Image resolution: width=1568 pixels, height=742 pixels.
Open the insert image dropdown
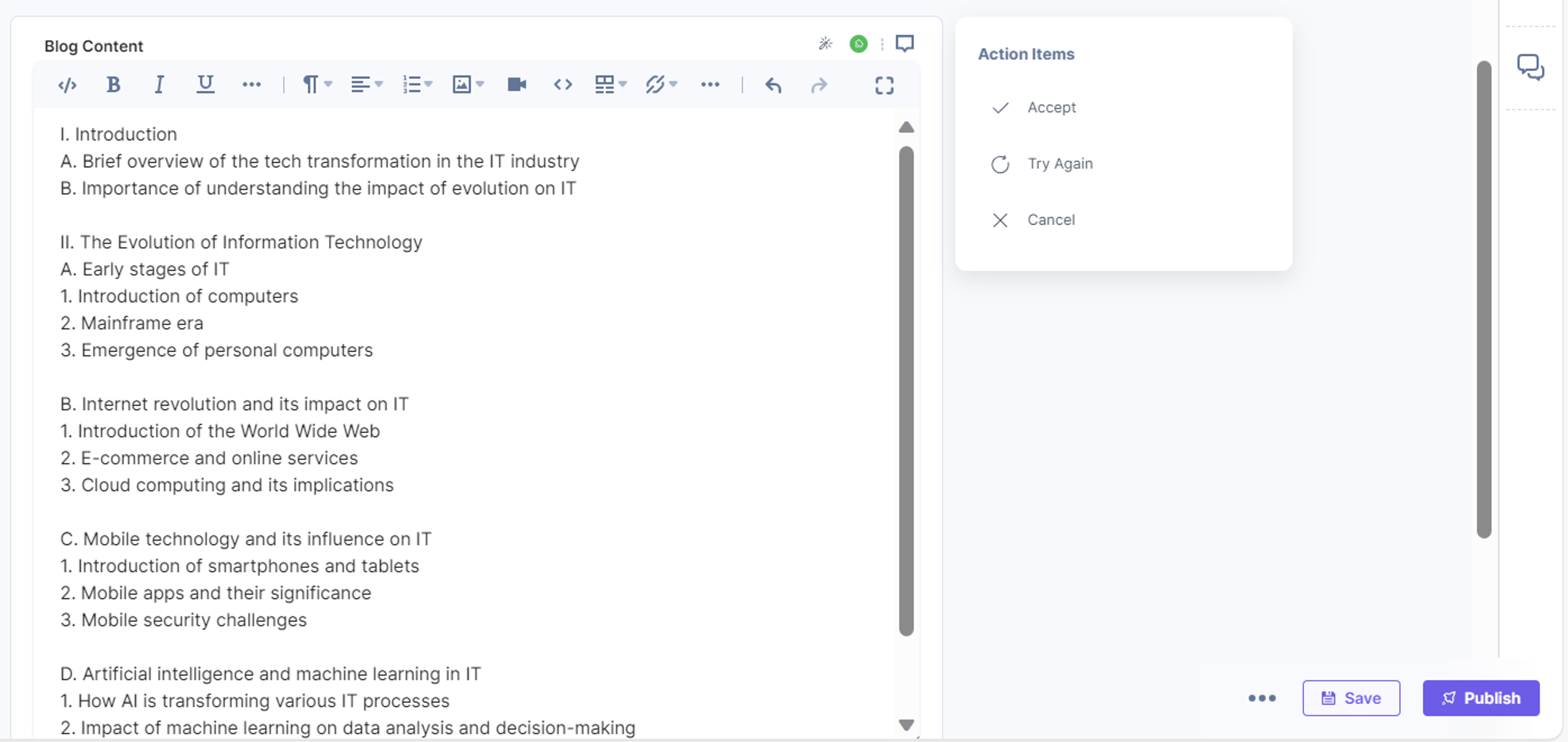tap(468, 85)
